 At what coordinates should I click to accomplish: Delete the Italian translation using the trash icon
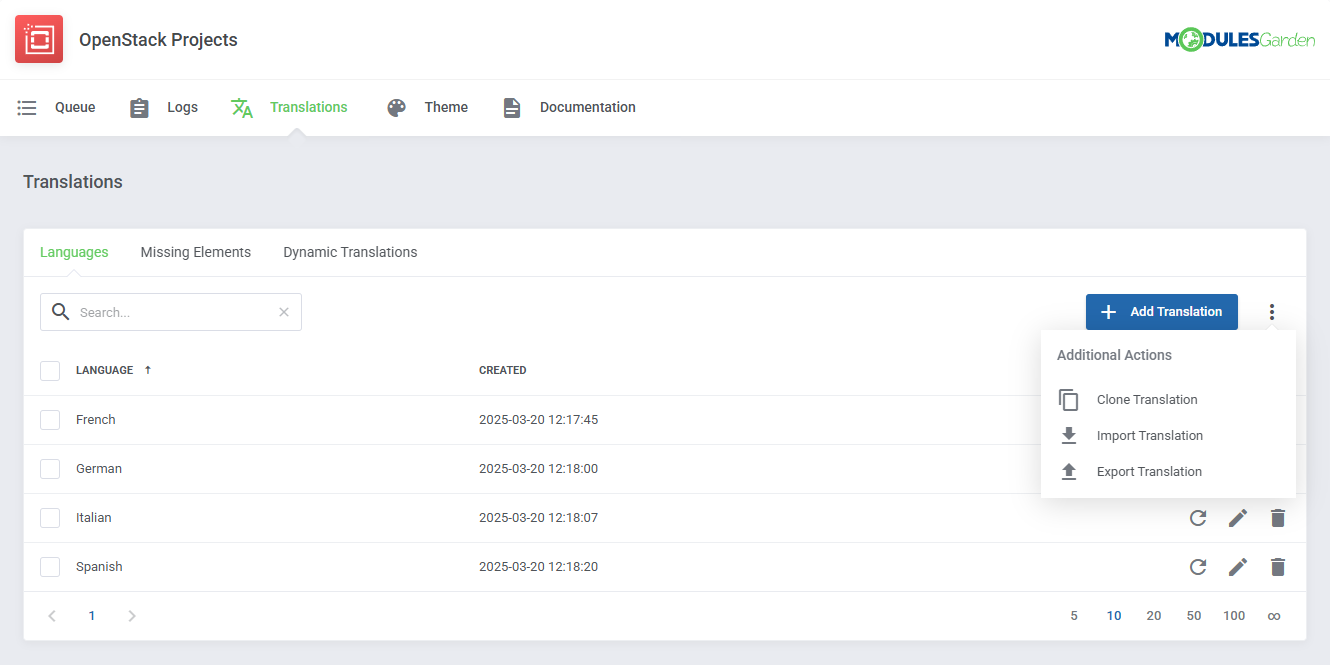click(1277, 517)
